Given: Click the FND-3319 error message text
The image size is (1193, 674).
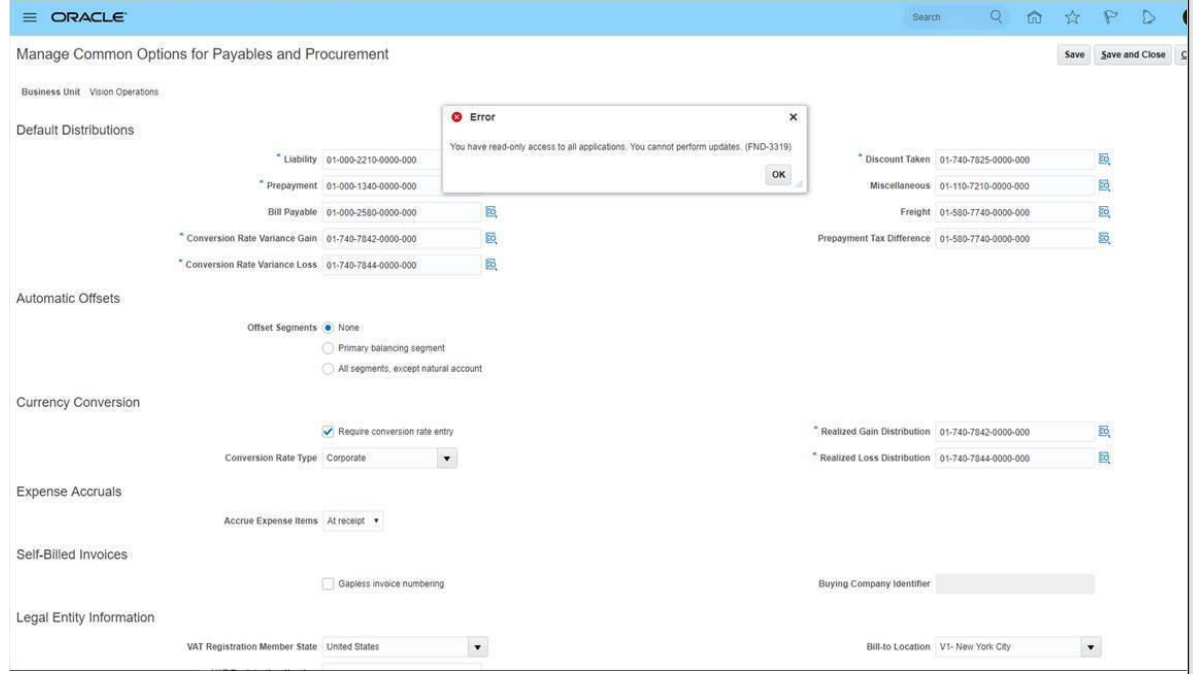Looking at the screenshot, I should [x=620, y=147].
